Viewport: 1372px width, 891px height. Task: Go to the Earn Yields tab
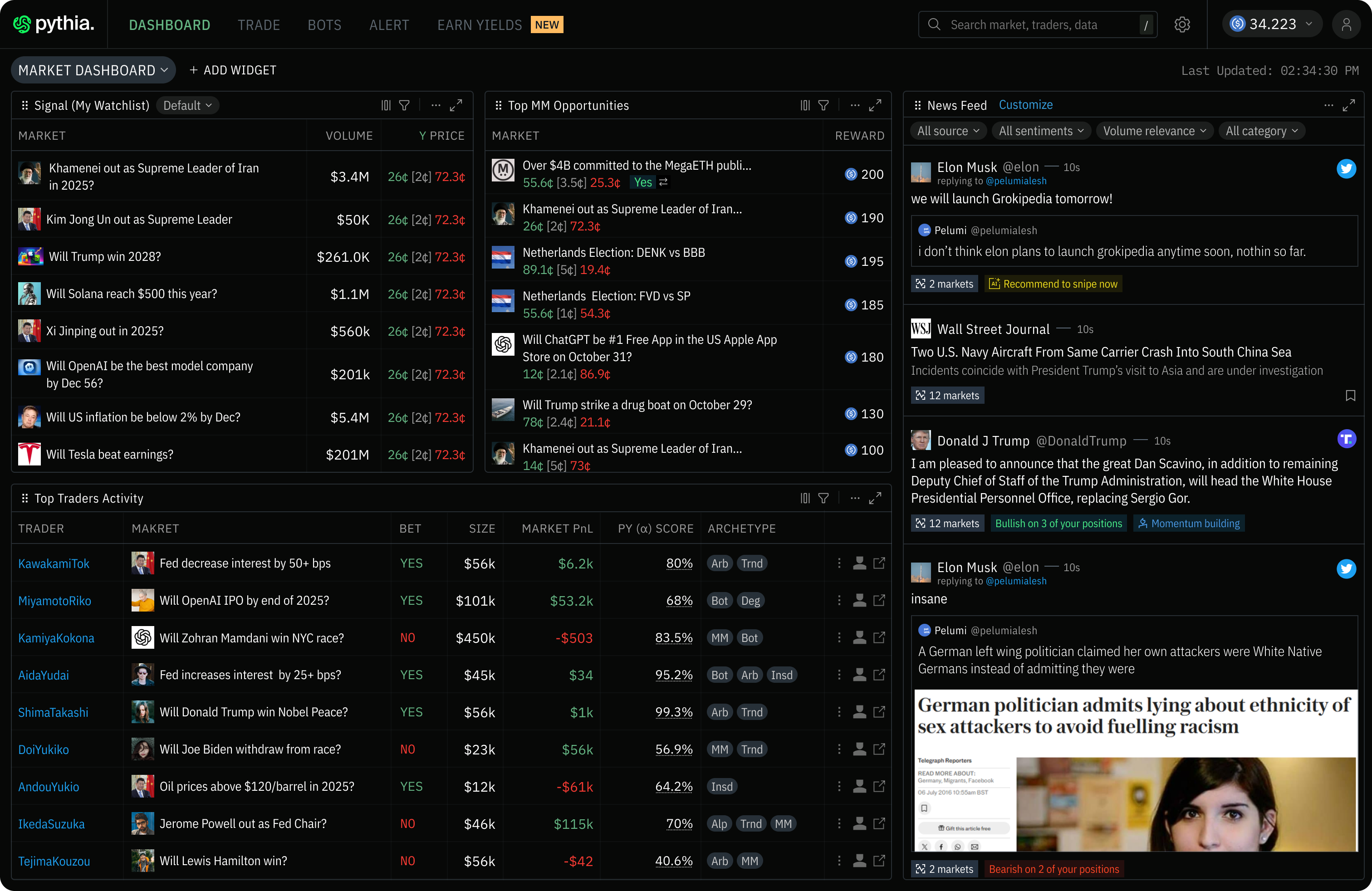(x=479, y=25)
